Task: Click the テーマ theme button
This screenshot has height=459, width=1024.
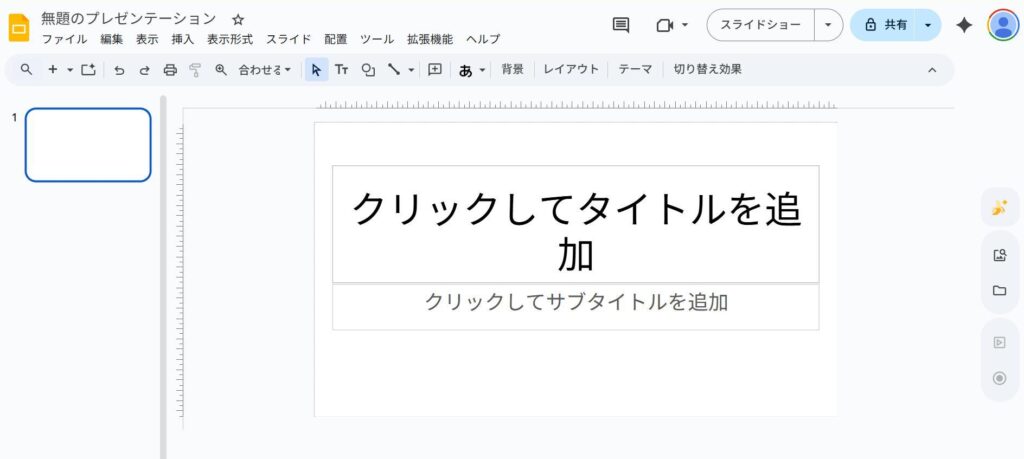Action: point(635,69)
